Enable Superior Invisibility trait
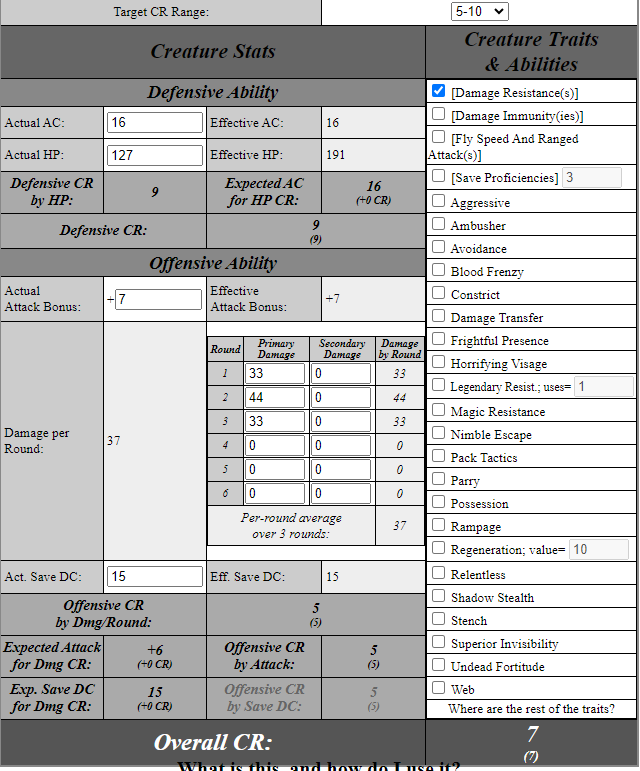 [x=438, y=642]
